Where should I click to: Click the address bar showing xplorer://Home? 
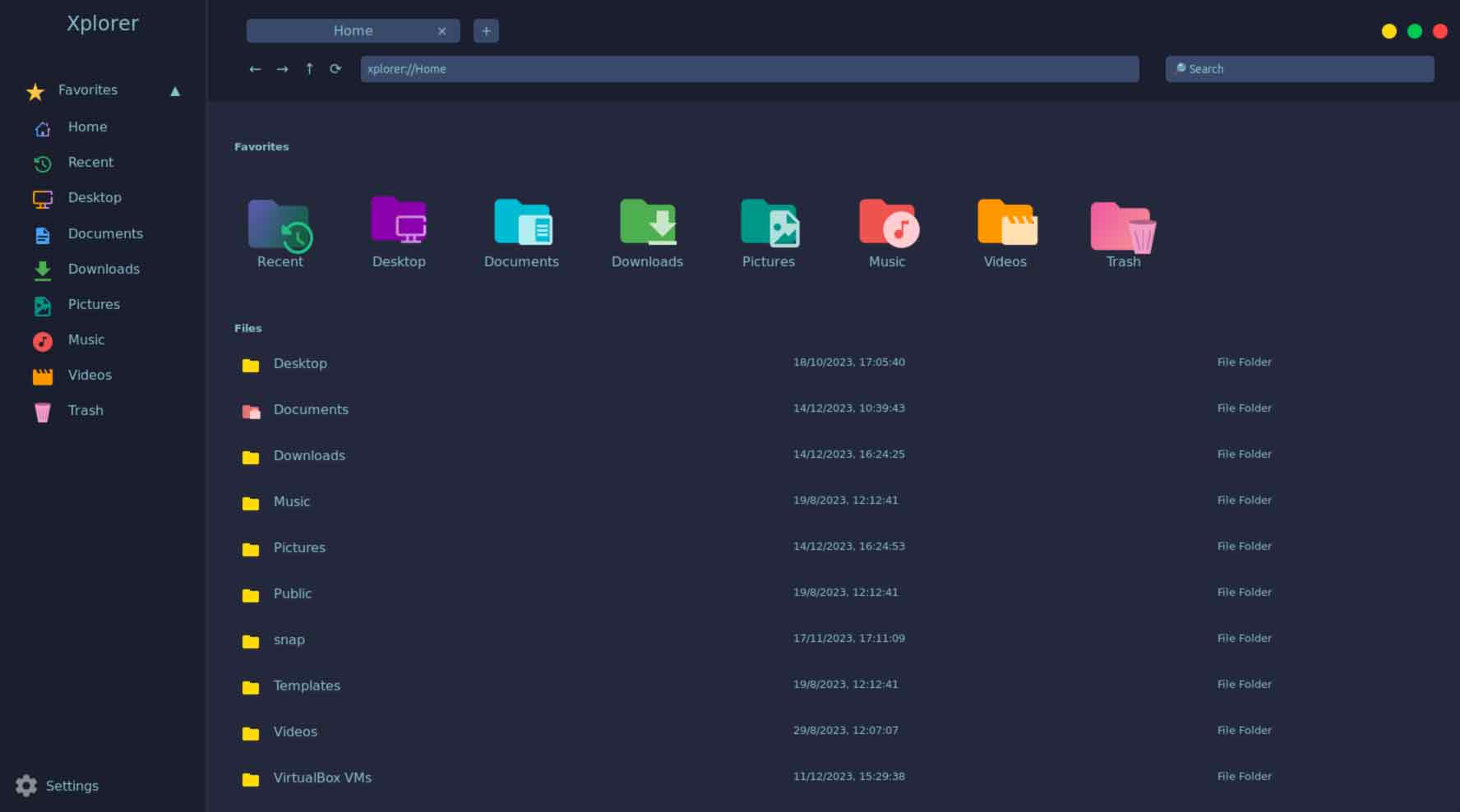tap(750, 69)
